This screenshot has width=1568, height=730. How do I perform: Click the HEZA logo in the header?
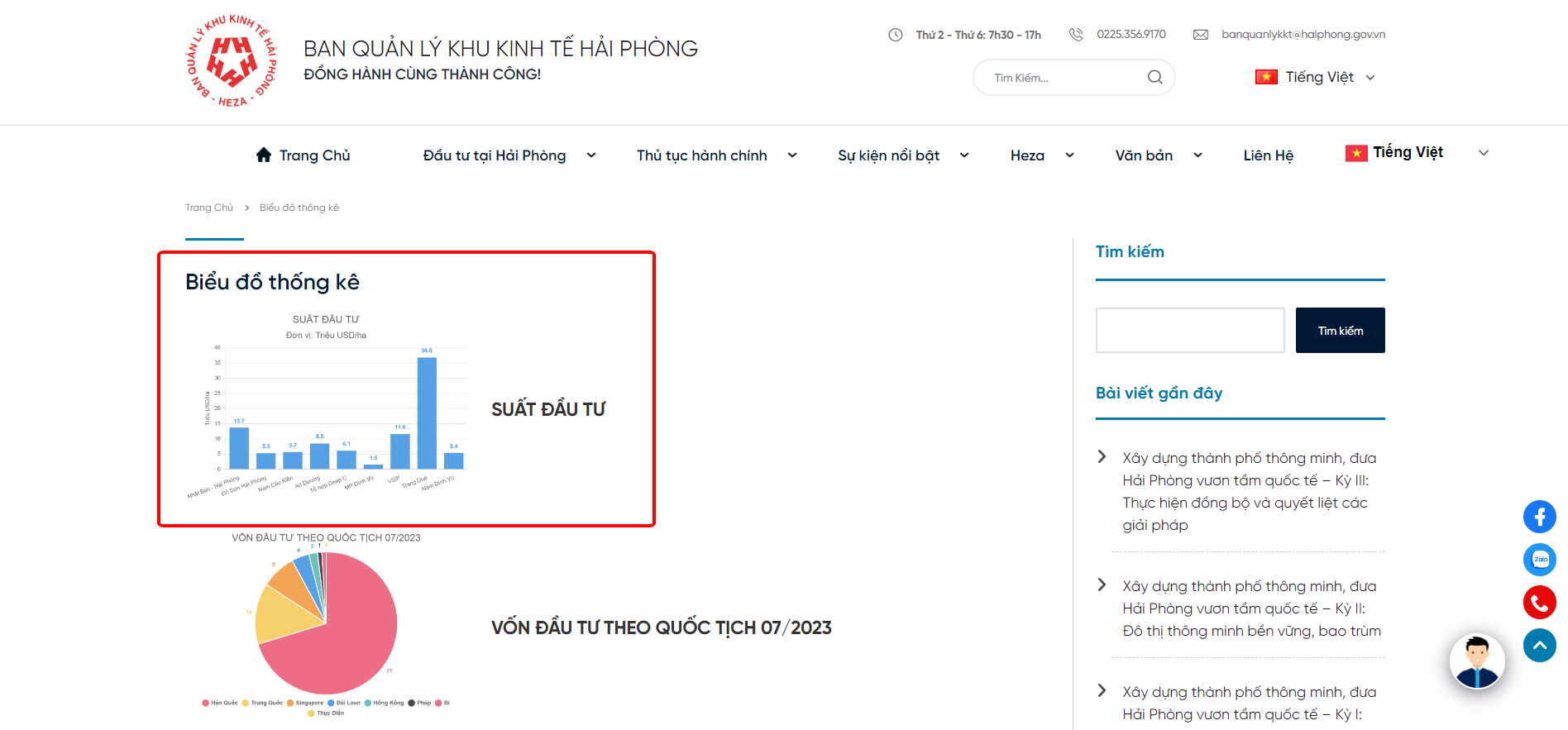(231, 61)
